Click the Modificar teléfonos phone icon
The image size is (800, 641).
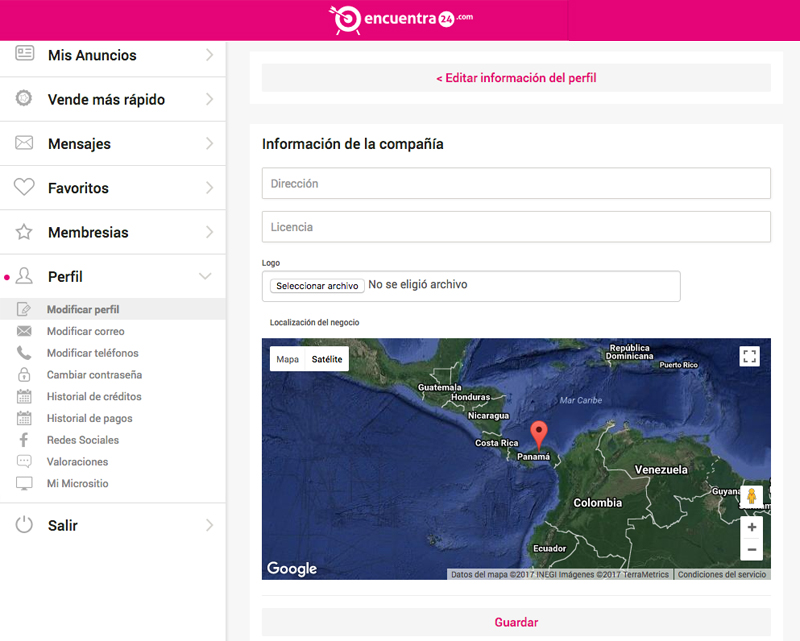[x=23, y=353]
